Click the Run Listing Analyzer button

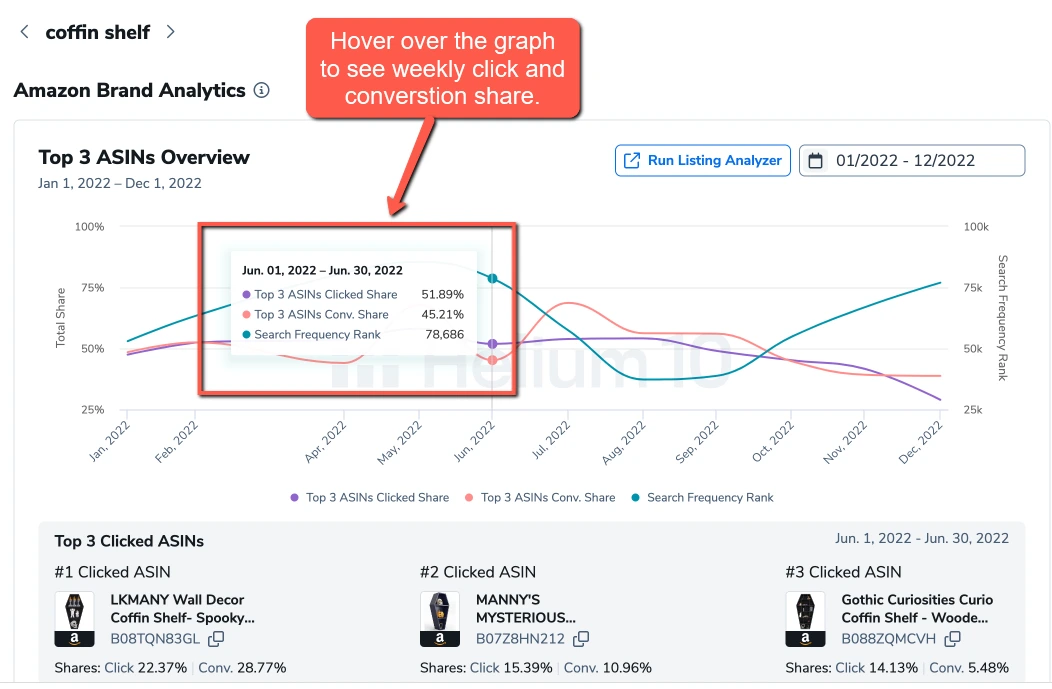pos(702,160)
